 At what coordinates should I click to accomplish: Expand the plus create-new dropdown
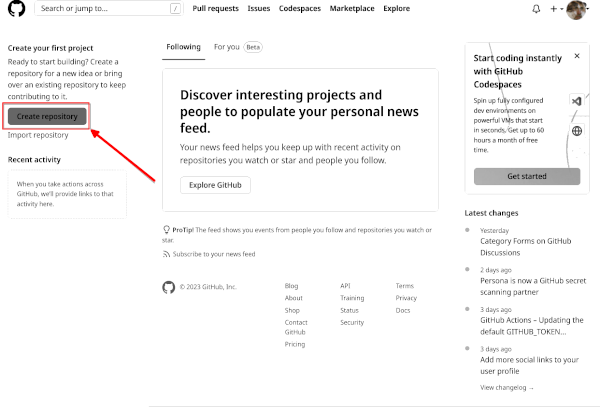555,9
